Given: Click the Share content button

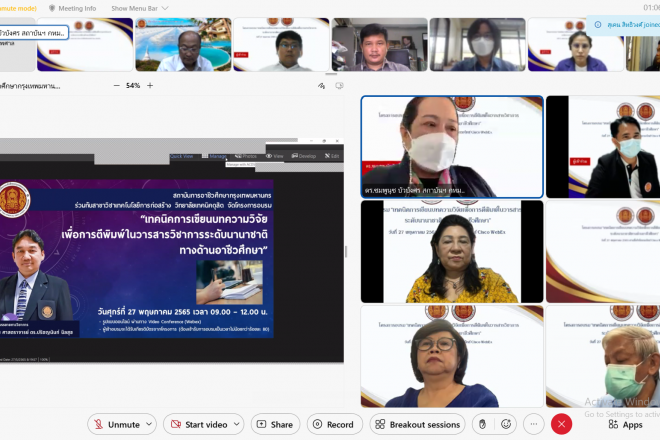Looking at the screenshot, I should [x=275, y=424].
